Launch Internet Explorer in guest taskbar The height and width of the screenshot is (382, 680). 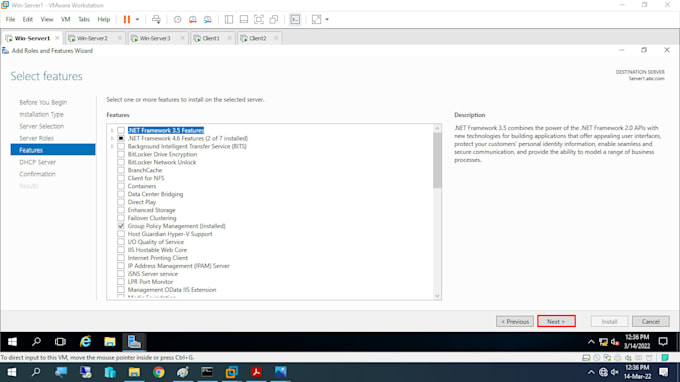tap(85, 342)
